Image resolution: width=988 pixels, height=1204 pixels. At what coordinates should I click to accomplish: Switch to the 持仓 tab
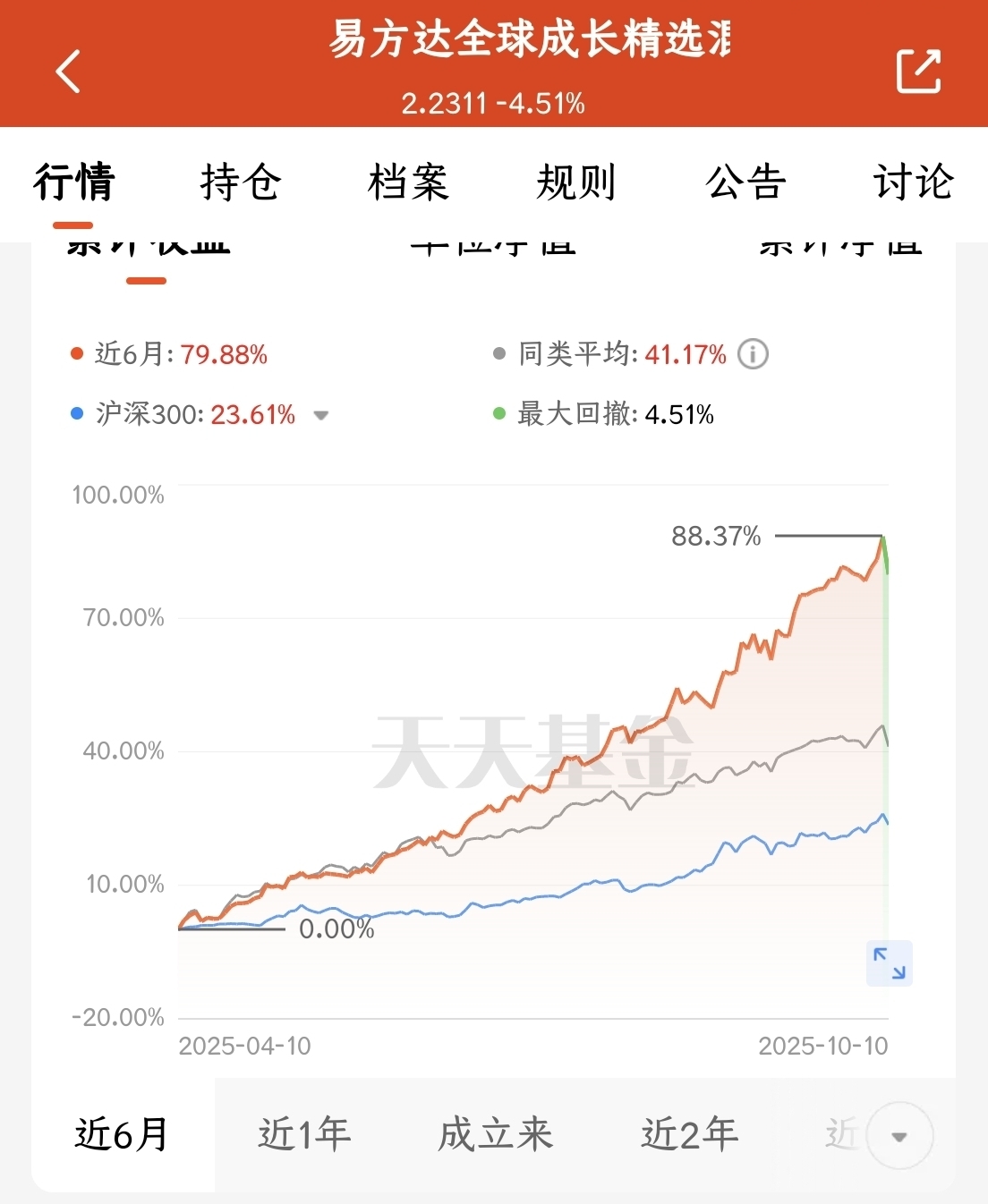click(x=241, y=182)
